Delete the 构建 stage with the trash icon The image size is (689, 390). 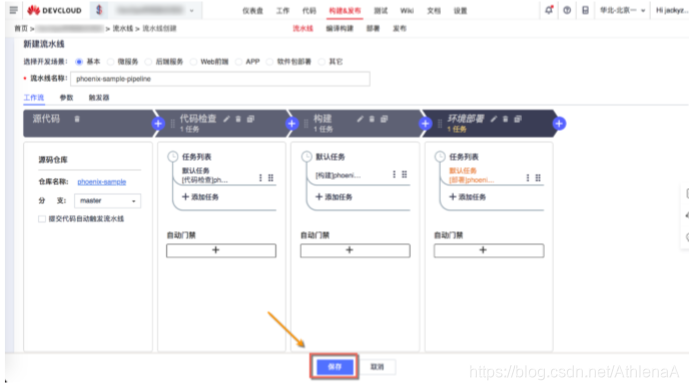tap(372, 119)
